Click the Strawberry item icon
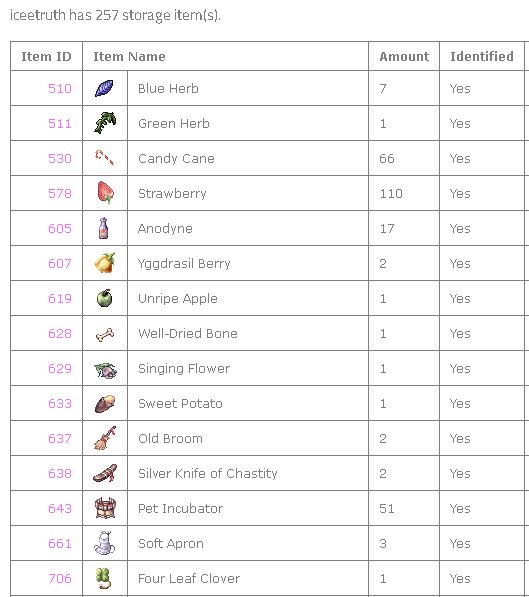 (x=105, y=193)
